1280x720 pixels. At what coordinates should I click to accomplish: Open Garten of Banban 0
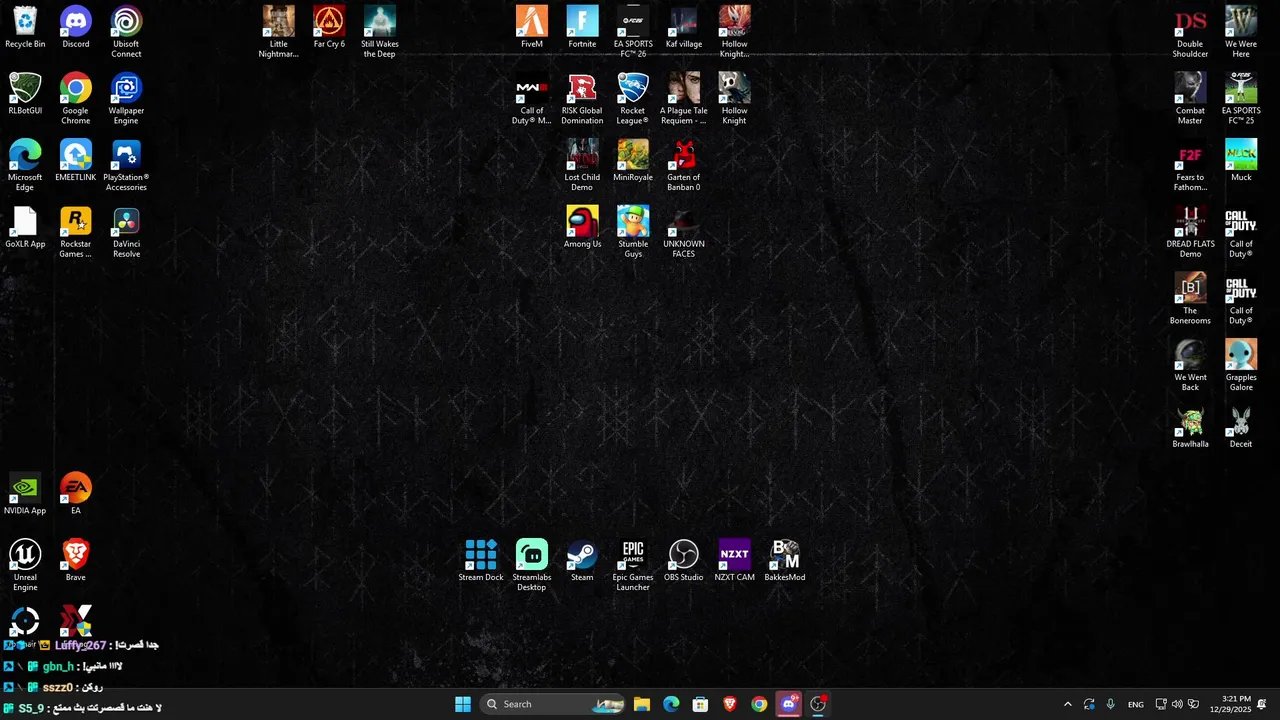coord(684,165)
